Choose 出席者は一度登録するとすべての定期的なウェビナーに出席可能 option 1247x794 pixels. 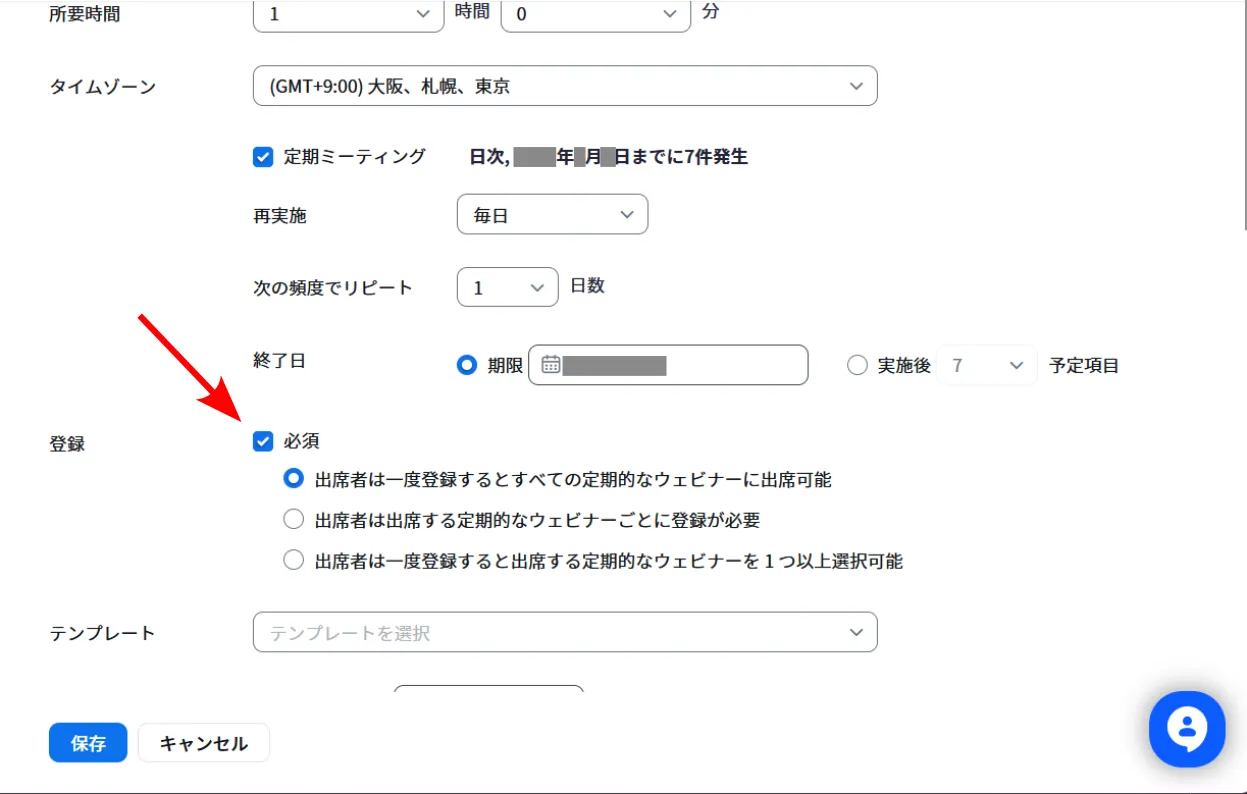pos(293,479)
